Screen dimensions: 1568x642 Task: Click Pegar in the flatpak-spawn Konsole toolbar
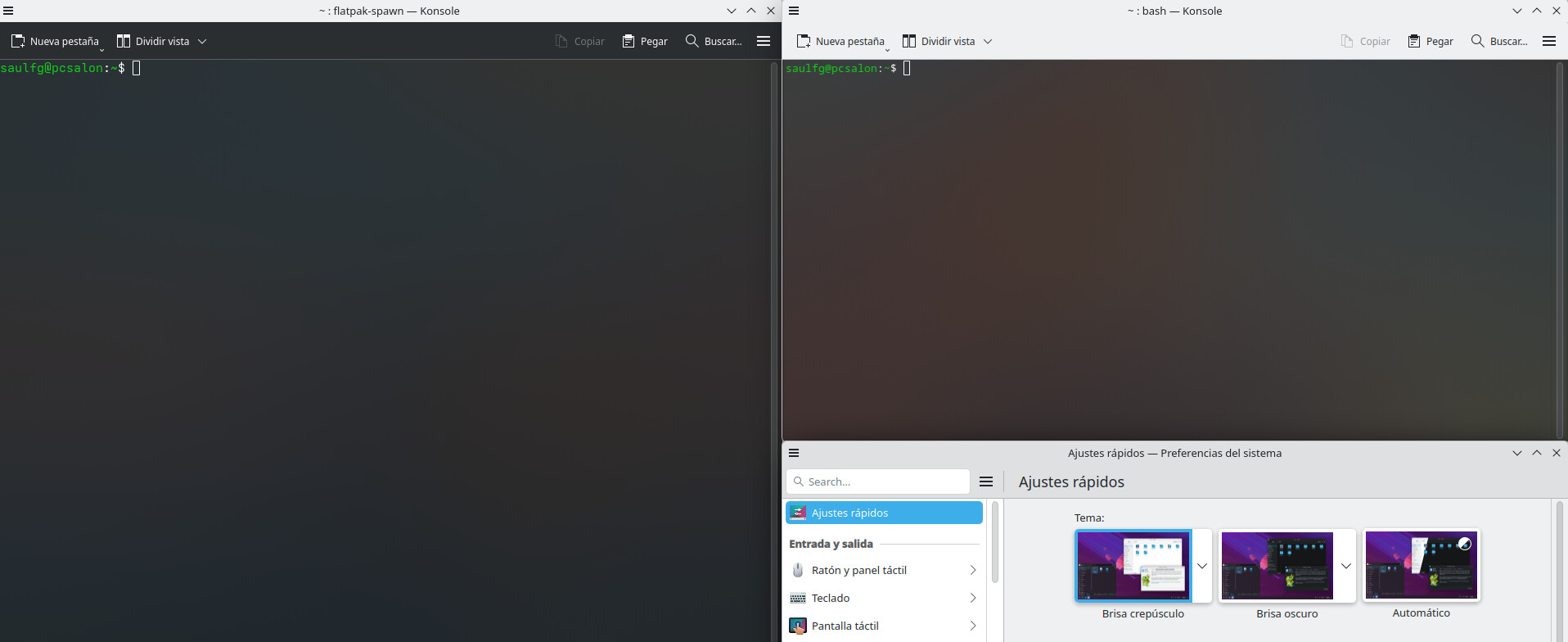(645, 41)
